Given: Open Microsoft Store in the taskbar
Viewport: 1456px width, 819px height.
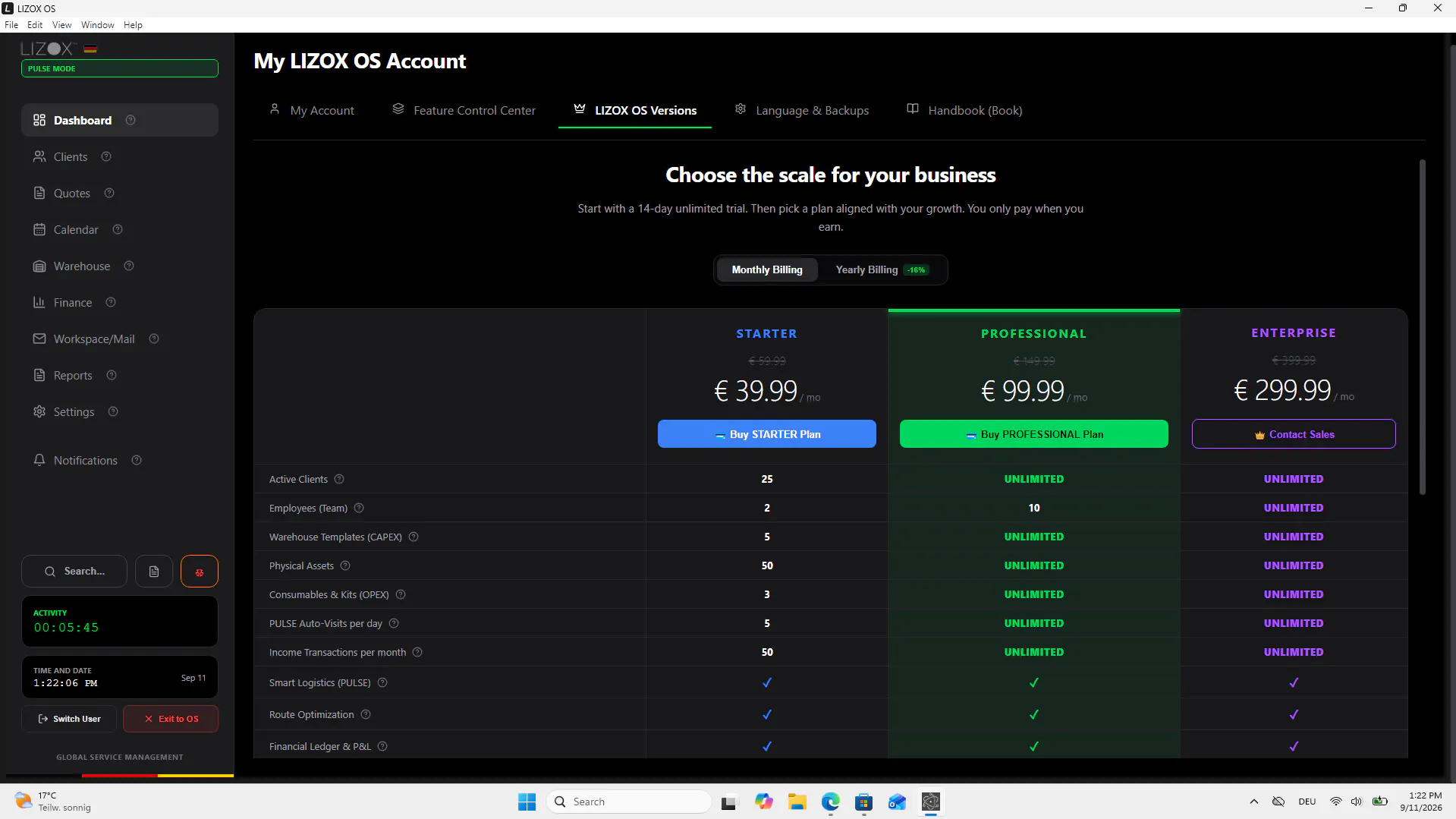Looking at the screenshot, I should [863, 802].
